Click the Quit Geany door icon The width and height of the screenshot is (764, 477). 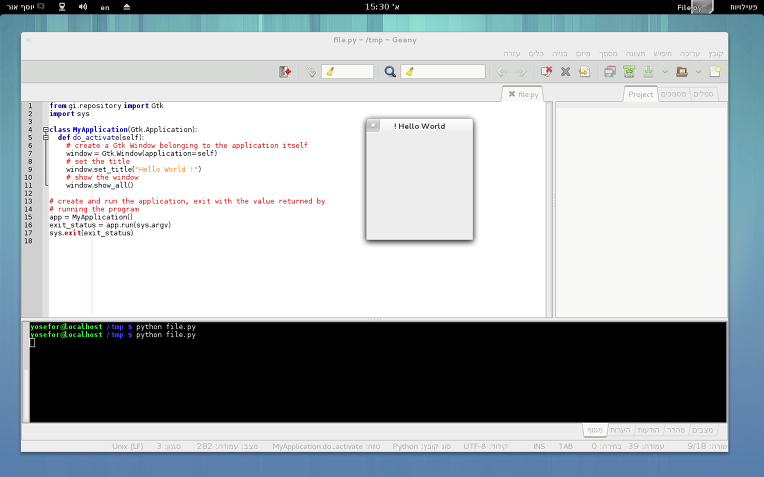click(x=285, y=72)
